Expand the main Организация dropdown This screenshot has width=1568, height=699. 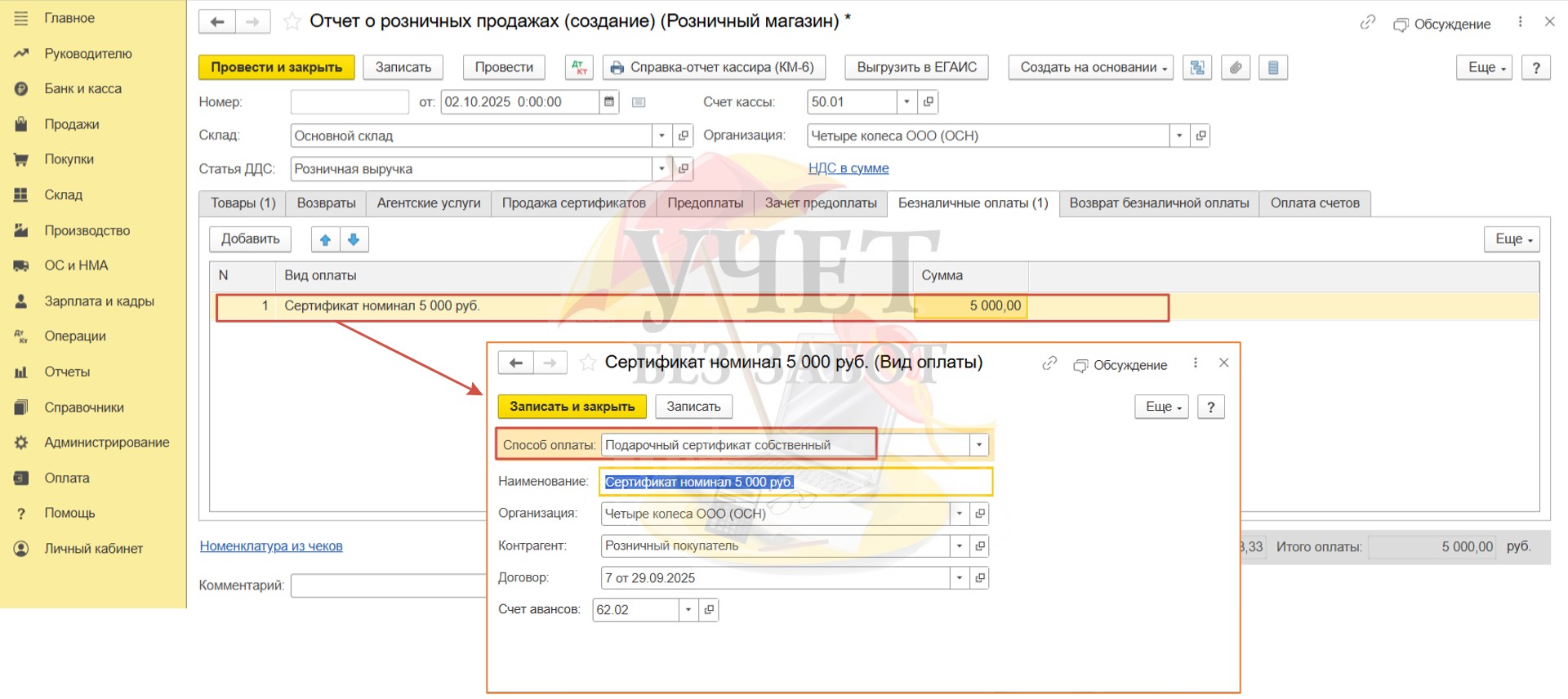point(1179,136)
